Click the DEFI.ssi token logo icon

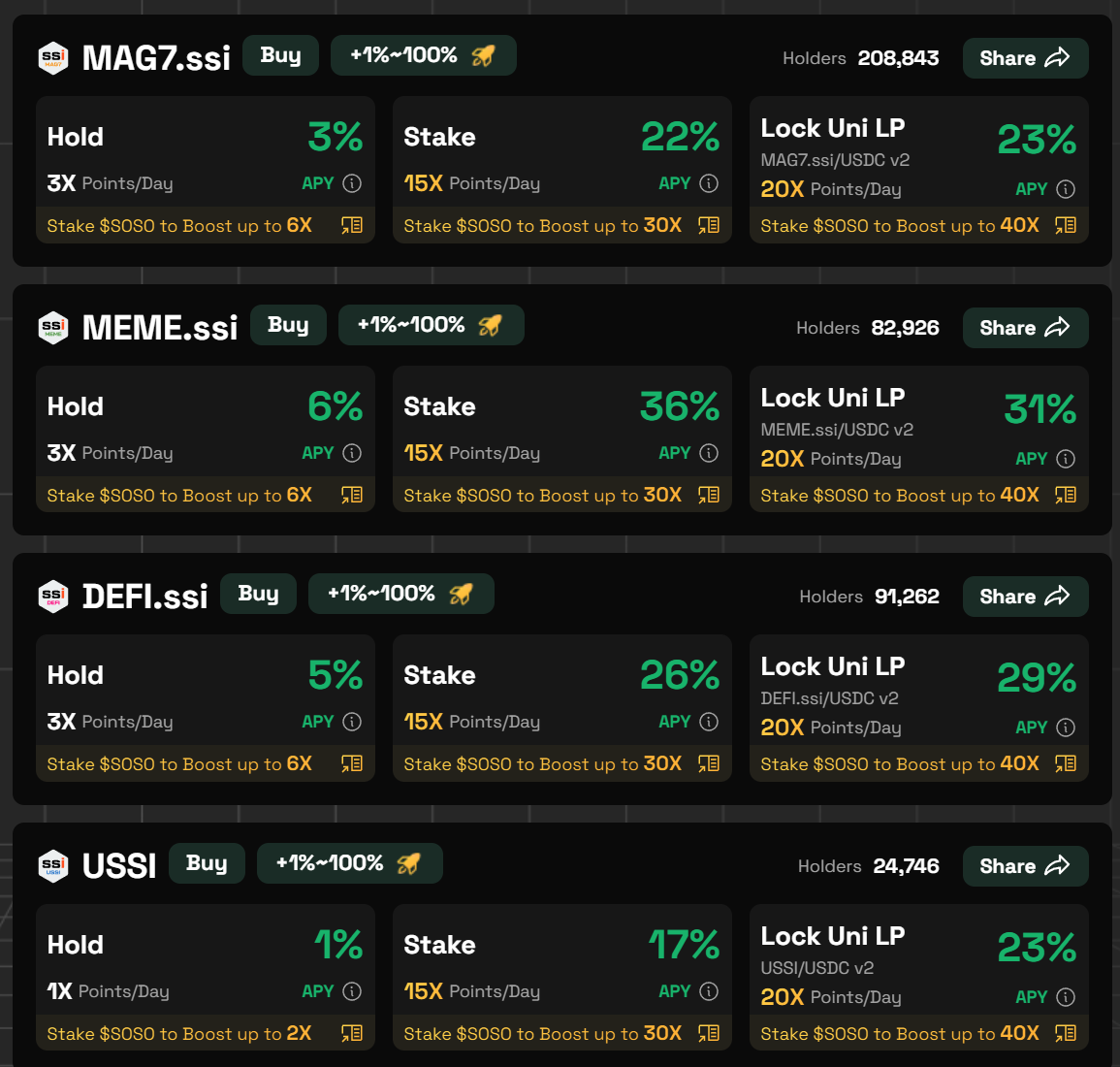pos(53,596)
